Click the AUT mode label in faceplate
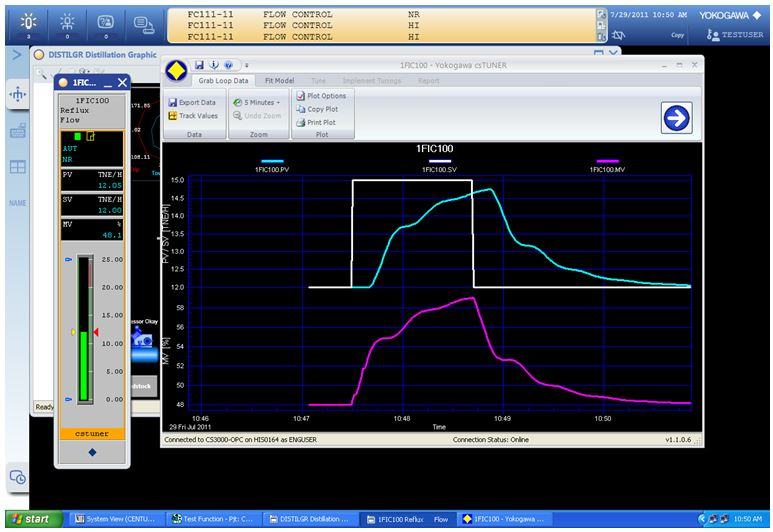The image size is (773, 532). pos(70,148)
